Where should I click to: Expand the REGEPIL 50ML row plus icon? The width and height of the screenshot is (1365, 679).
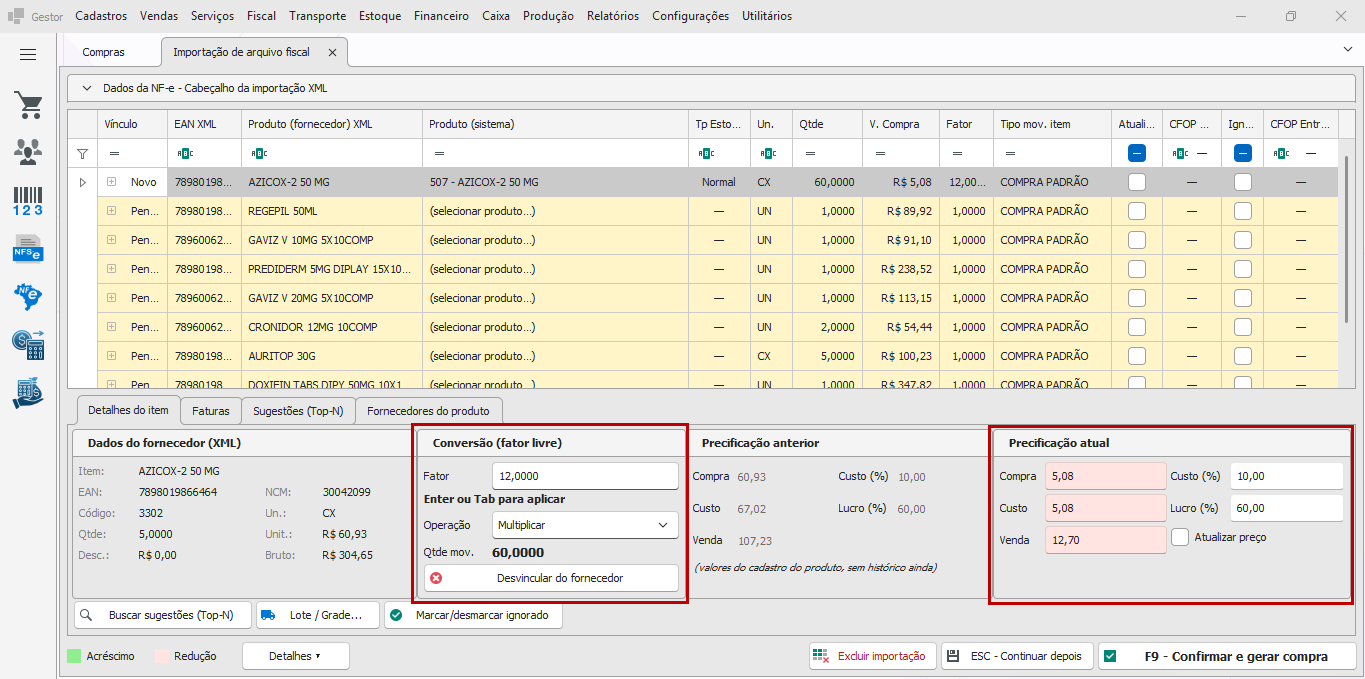coord(112,211)
